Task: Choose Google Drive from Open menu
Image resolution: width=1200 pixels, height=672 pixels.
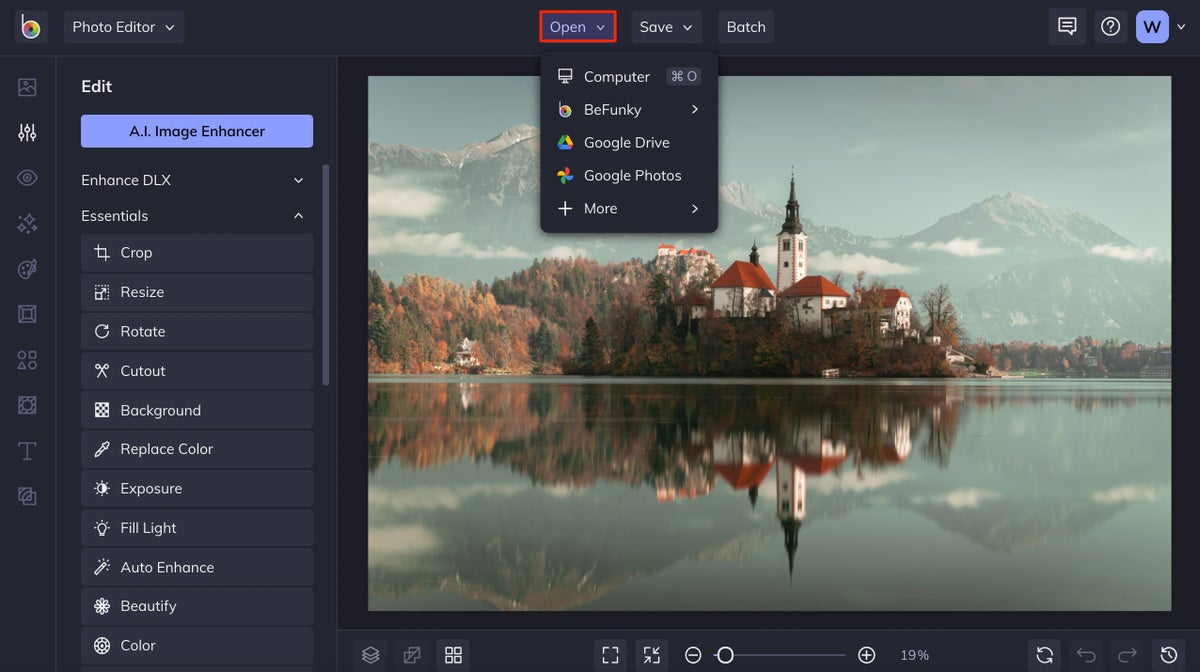Action: [629, 142]
